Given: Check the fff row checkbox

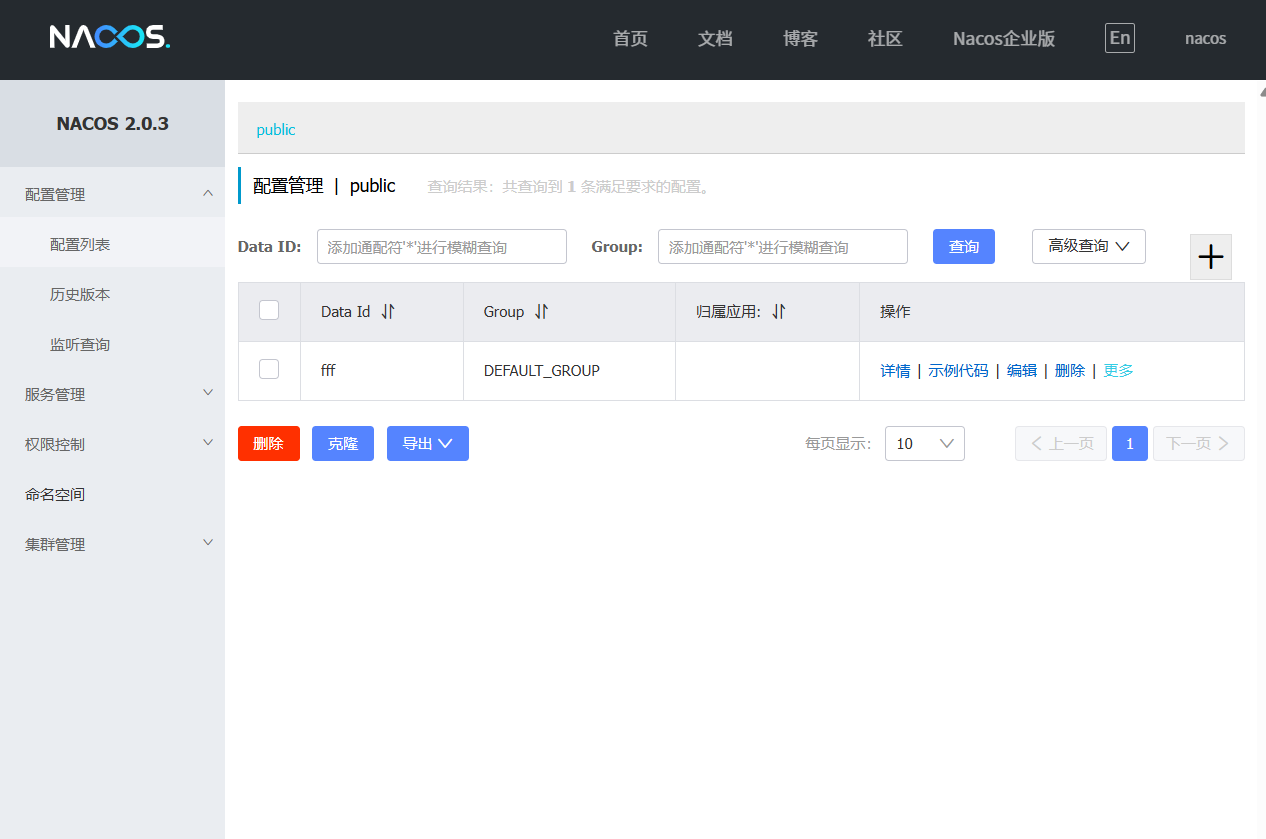Looking at the screenshot, I should 269,369.
